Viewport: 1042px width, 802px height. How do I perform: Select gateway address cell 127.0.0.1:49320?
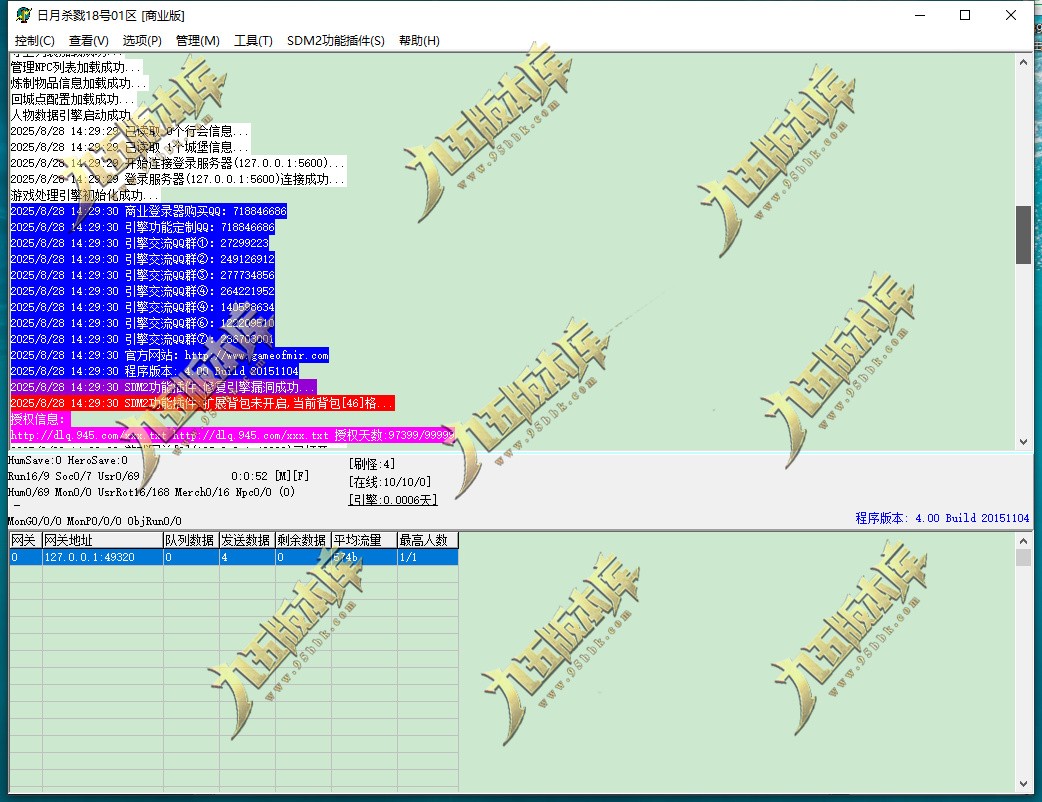(x=103, y=557)
